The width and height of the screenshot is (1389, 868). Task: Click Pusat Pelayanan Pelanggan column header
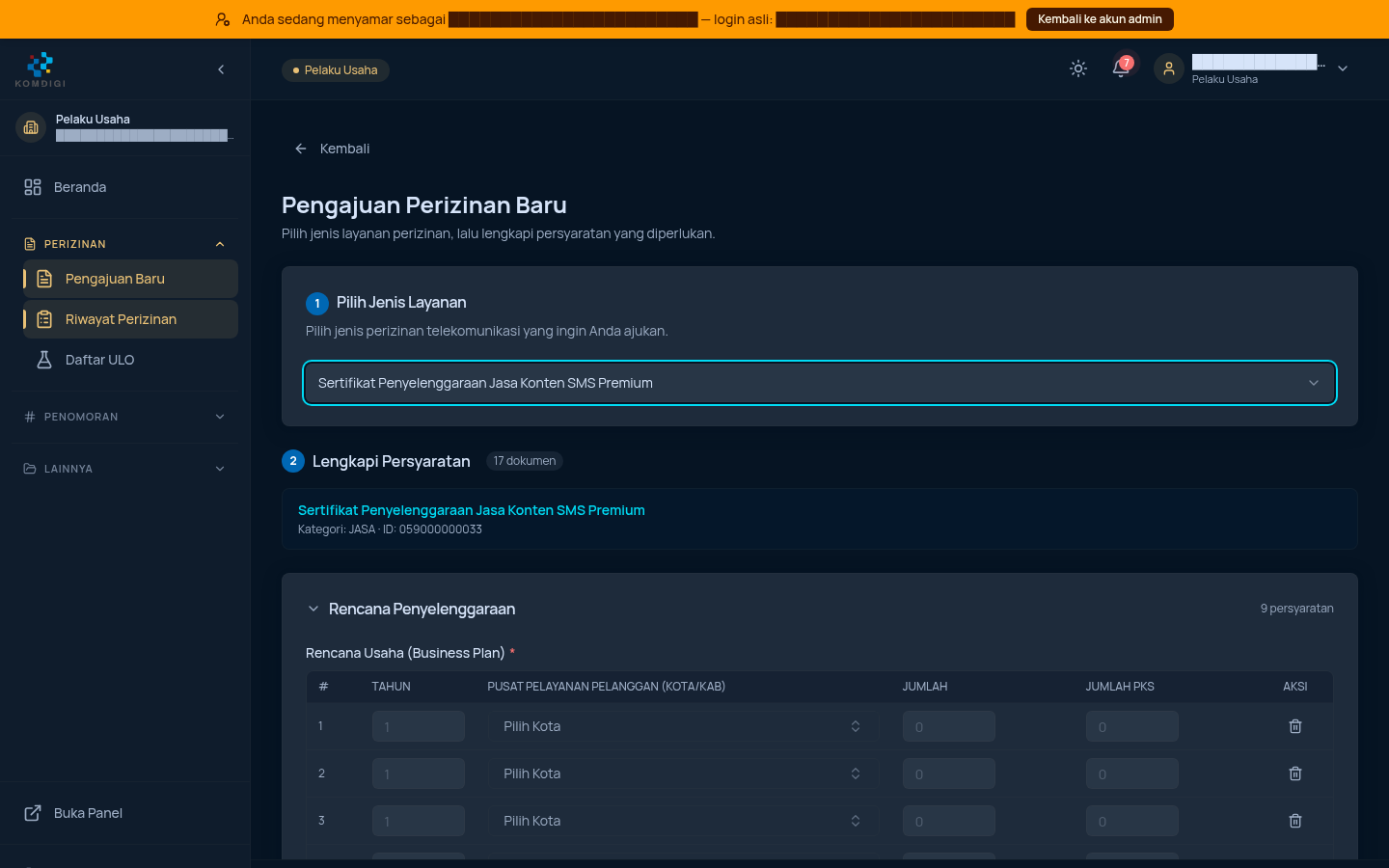pos(607,687)
